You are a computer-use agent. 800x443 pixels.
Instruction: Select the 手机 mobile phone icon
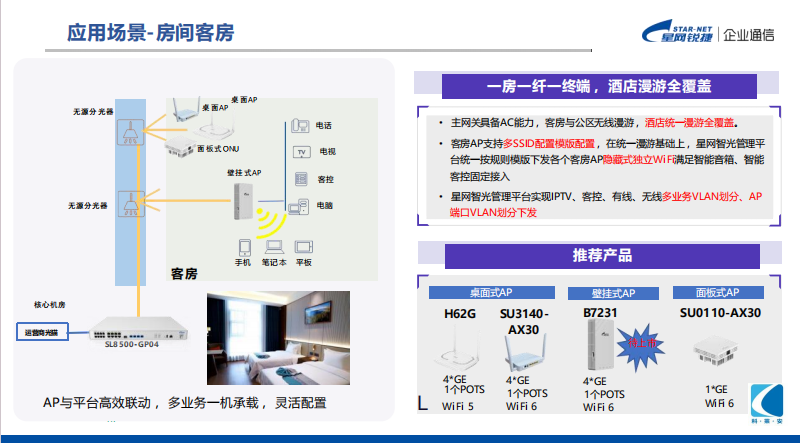[x=243, y=247]
